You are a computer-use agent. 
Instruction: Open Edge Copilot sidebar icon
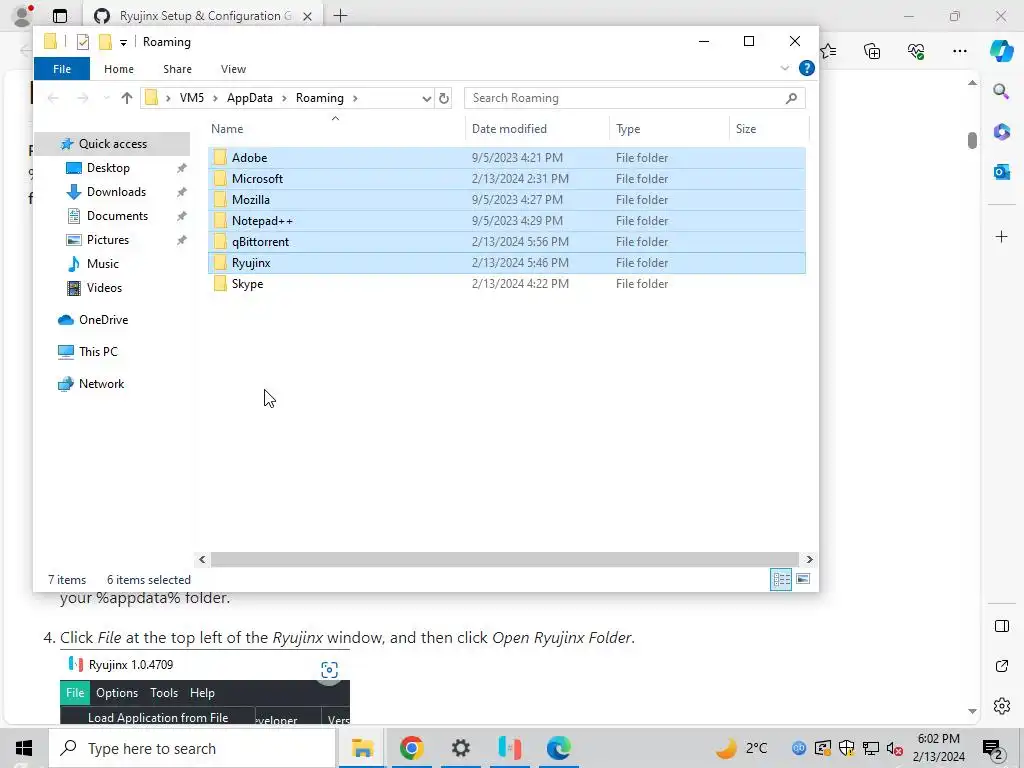(x=1000, y=51)
